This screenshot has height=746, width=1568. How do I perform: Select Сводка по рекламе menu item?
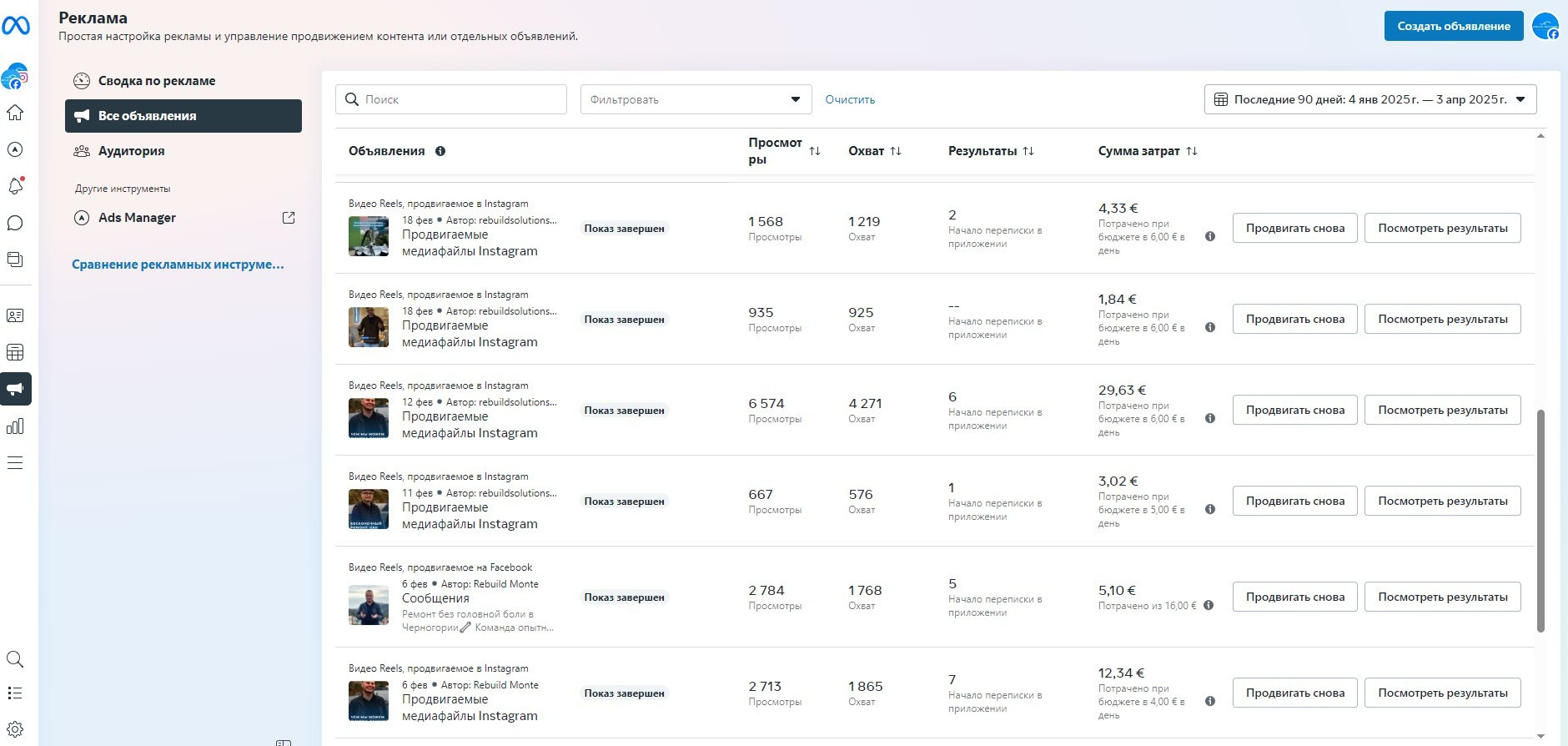[x=157, y=81]
